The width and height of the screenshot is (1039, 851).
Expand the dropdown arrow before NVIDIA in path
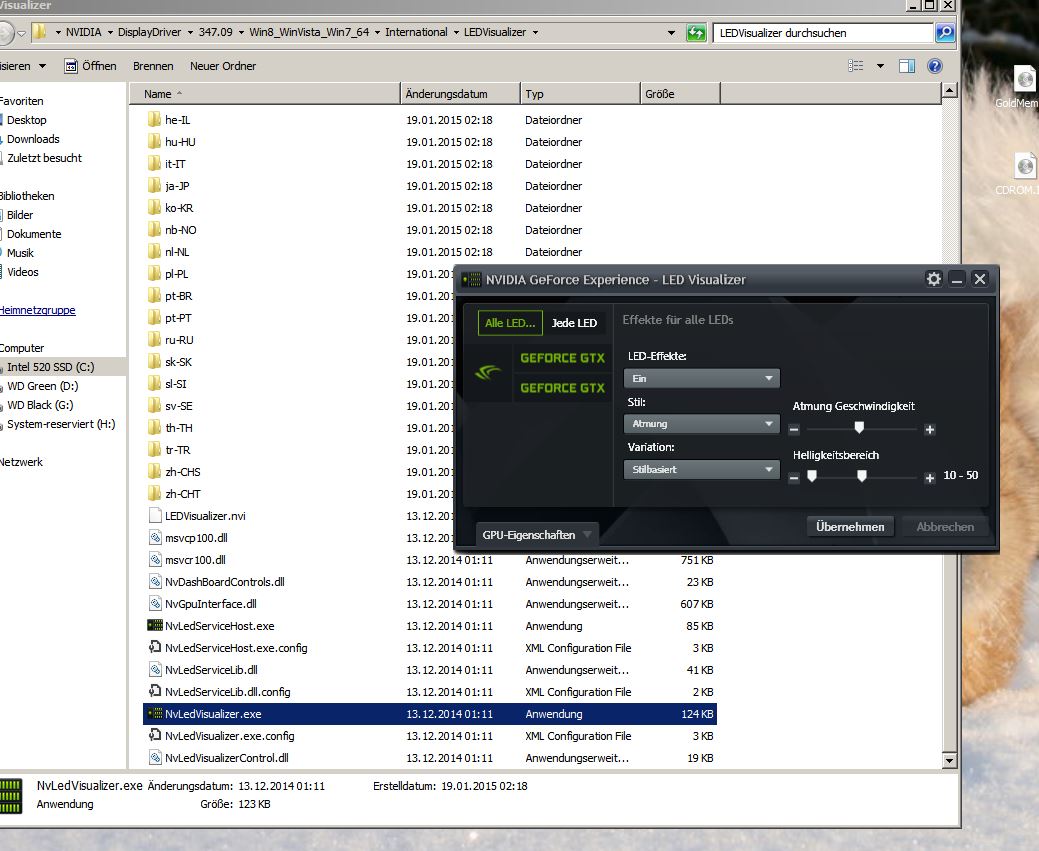click(x=58, y=32)
